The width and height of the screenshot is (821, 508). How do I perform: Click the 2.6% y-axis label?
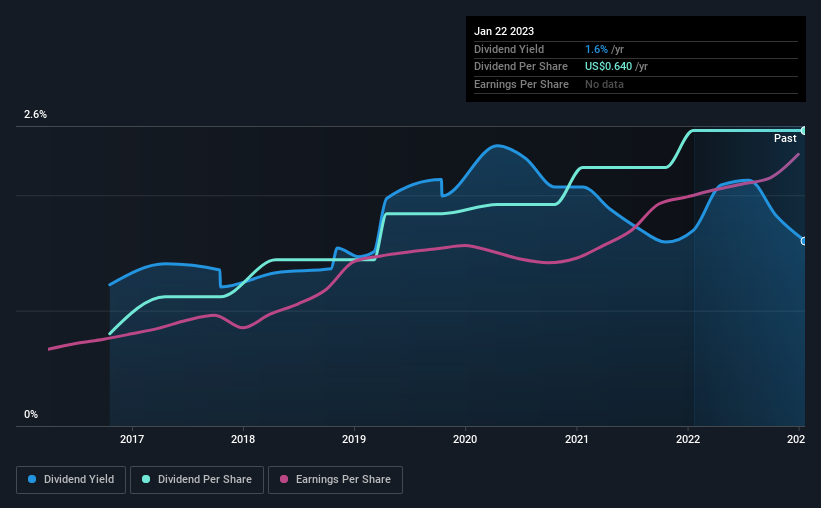[35, 114]
